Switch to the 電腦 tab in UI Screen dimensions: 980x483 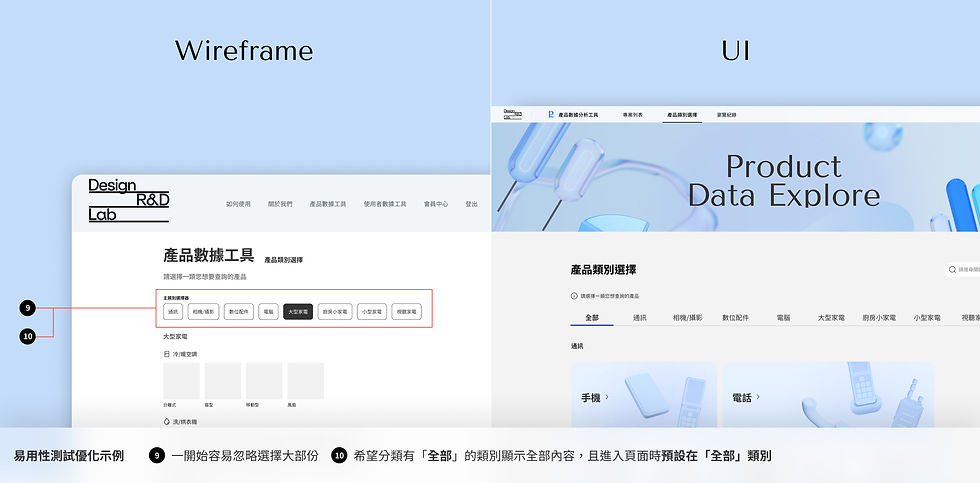783,317
